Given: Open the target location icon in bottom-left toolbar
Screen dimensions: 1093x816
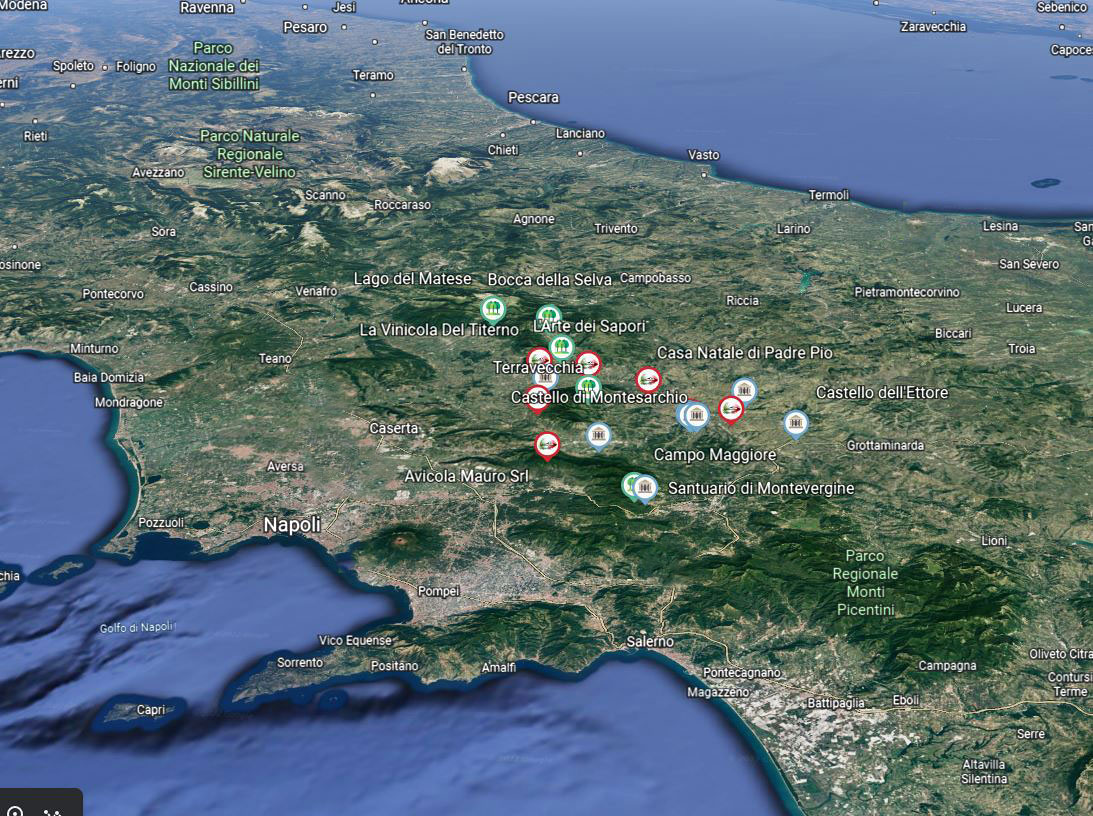Looking at the screenshot, I should (x=15, y=810).
